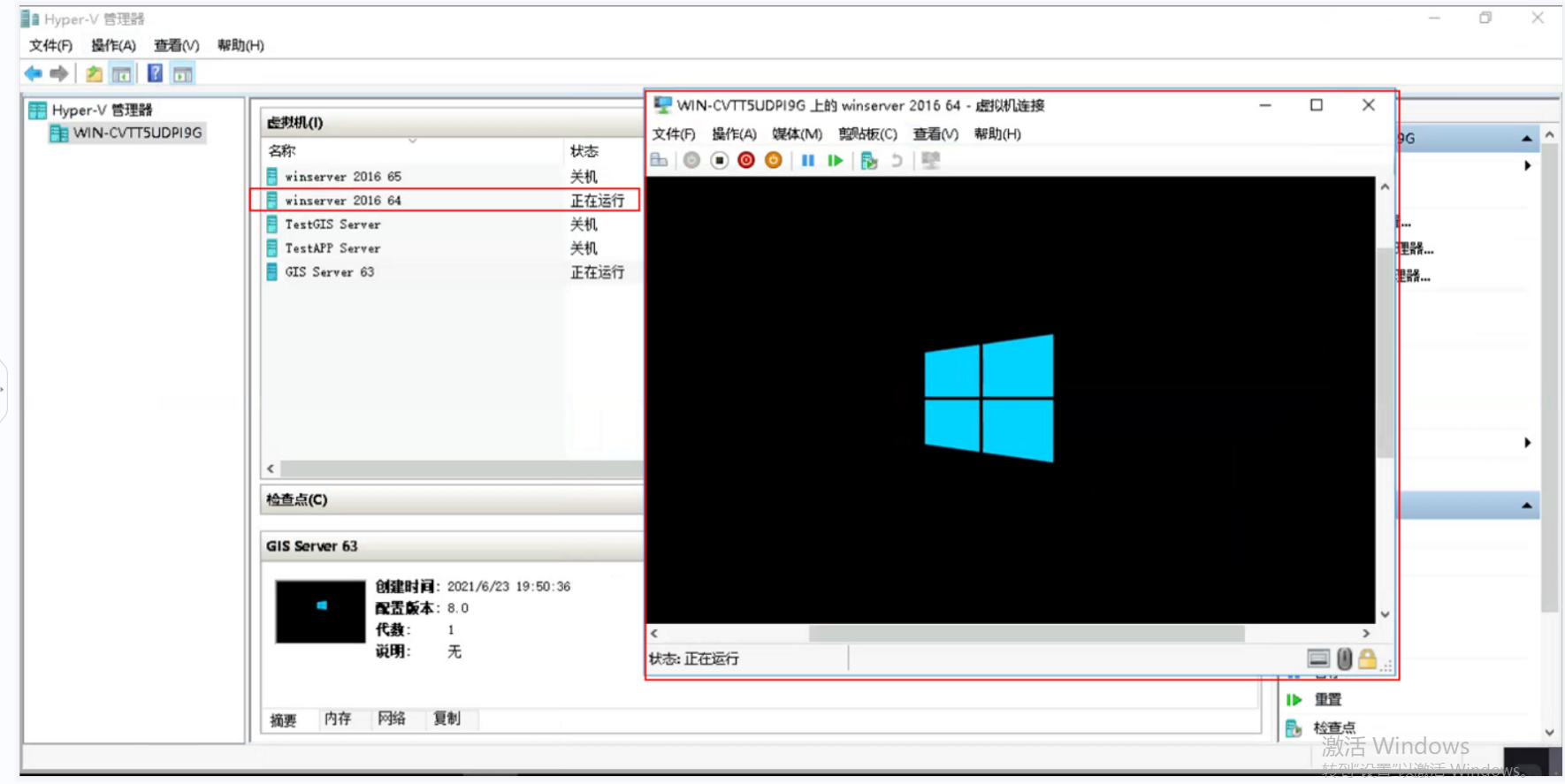Open the 剪贴板(C) menu in VM window

click(x=867, y=133)
